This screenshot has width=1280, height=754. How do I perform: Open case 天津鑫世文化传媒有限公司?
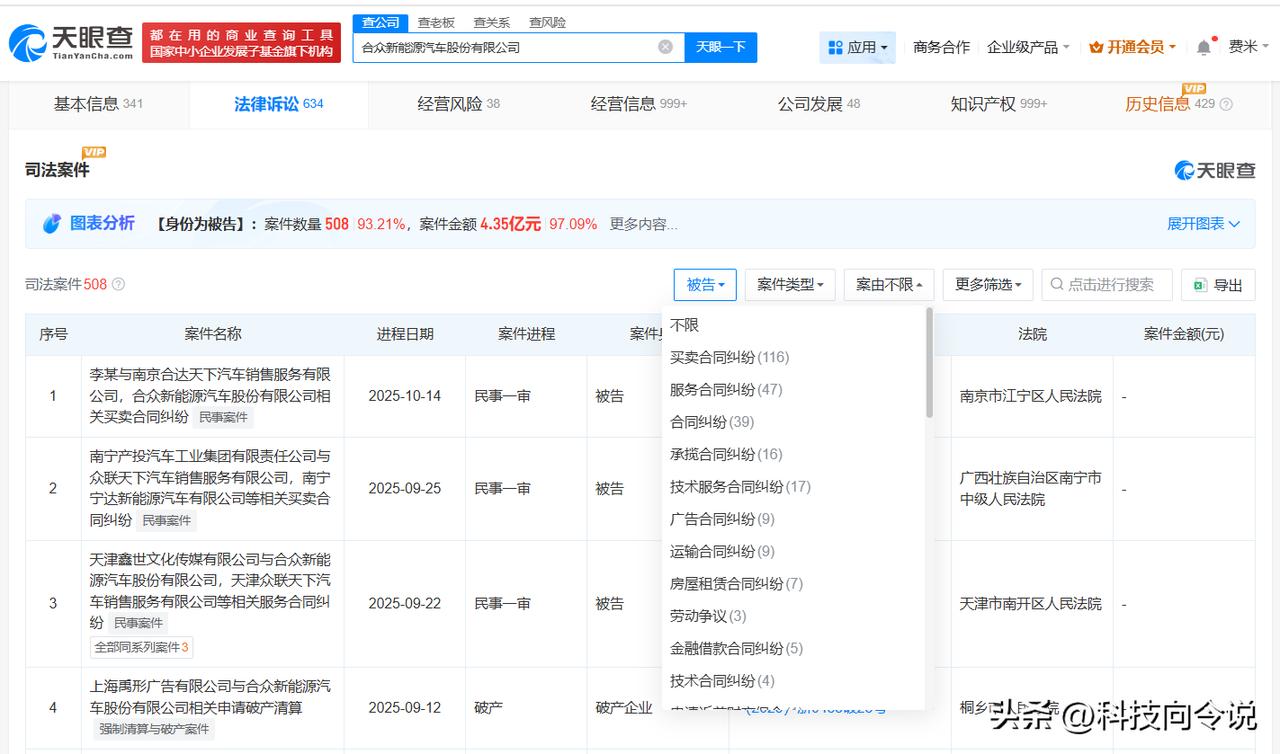point(210,590)
